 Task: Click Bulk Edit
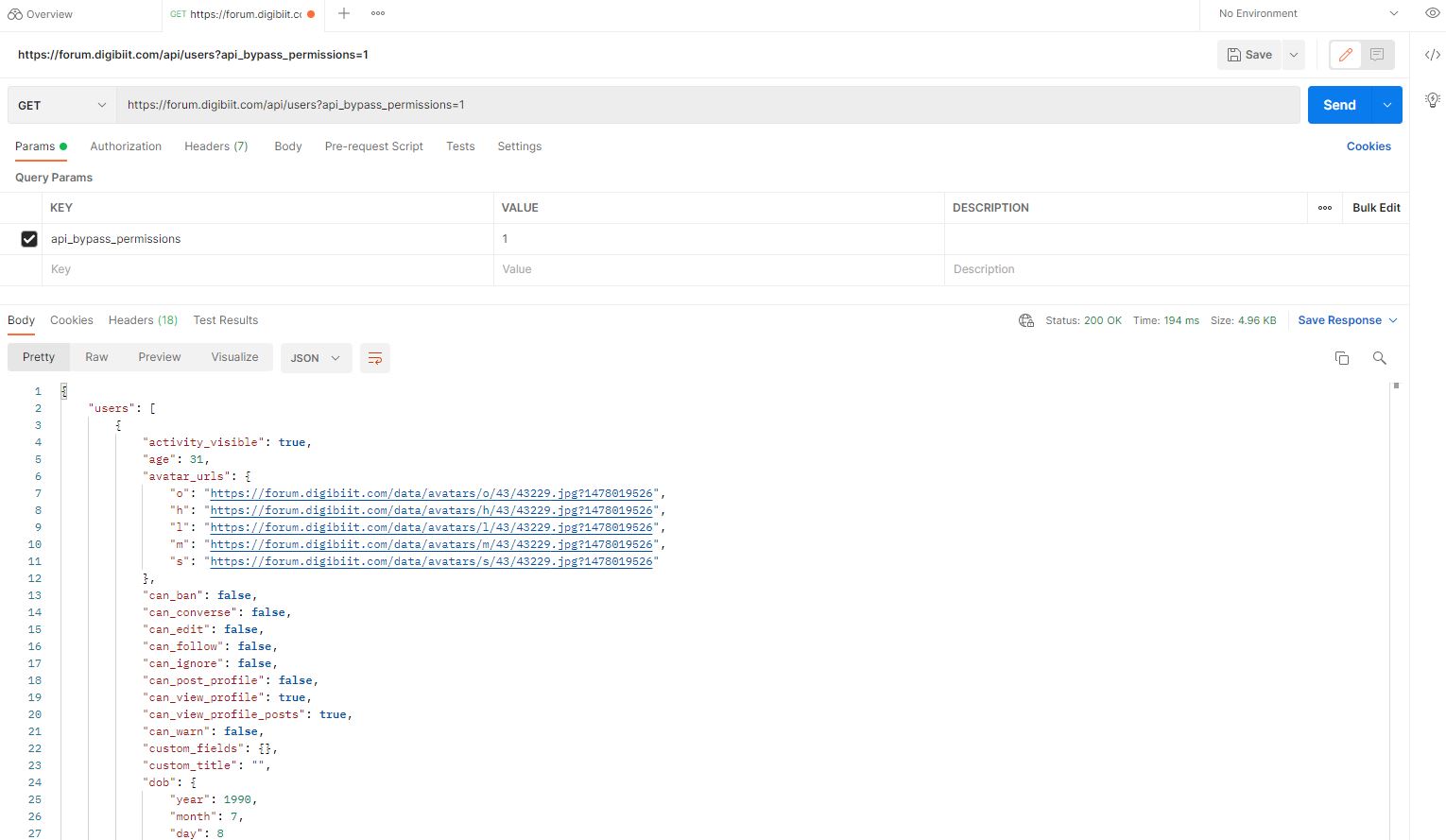(1376, 208)
